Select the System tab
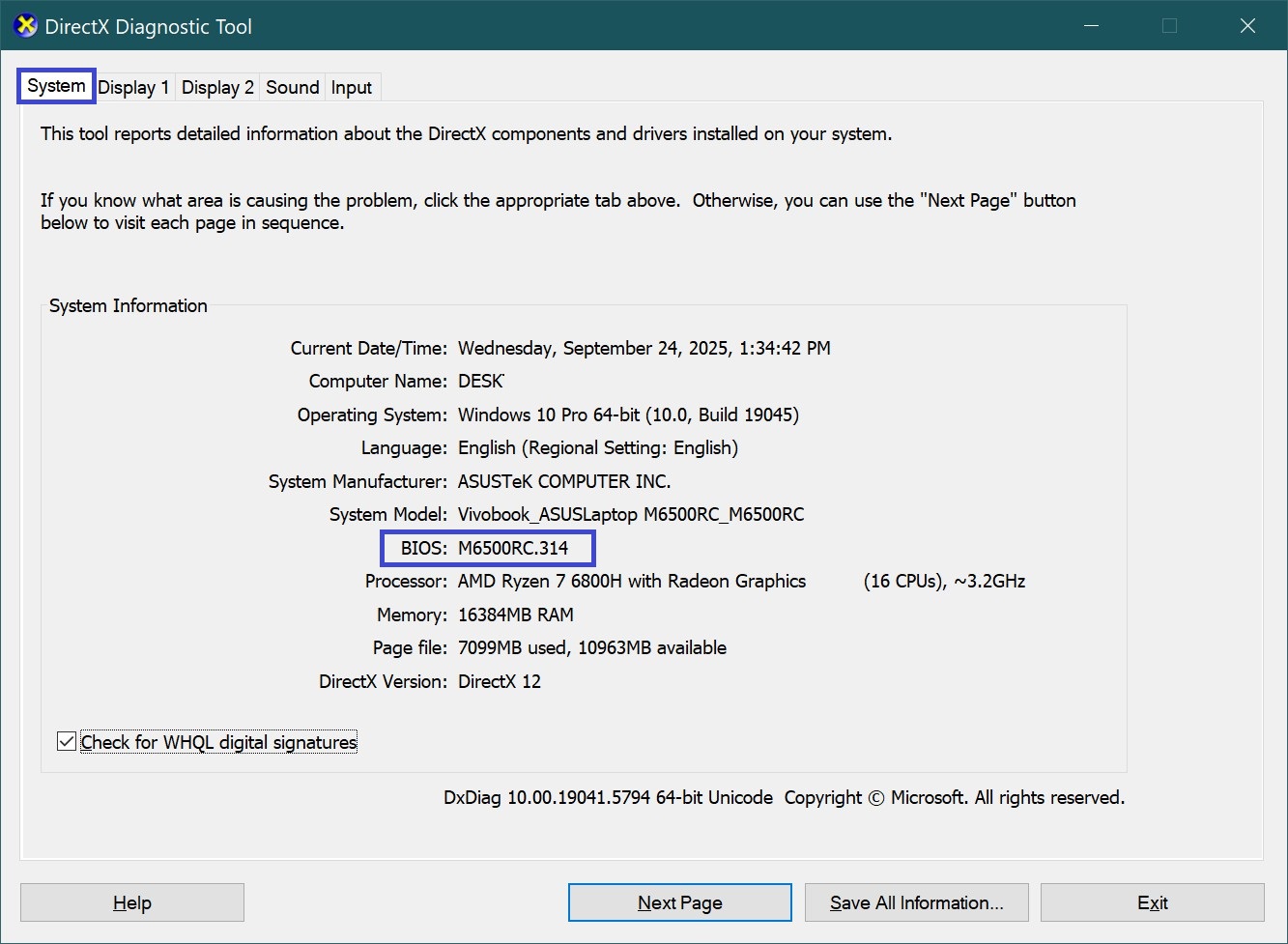This screenshot has width=1288, height=944. pyautogui.click(x=56, y=86)
